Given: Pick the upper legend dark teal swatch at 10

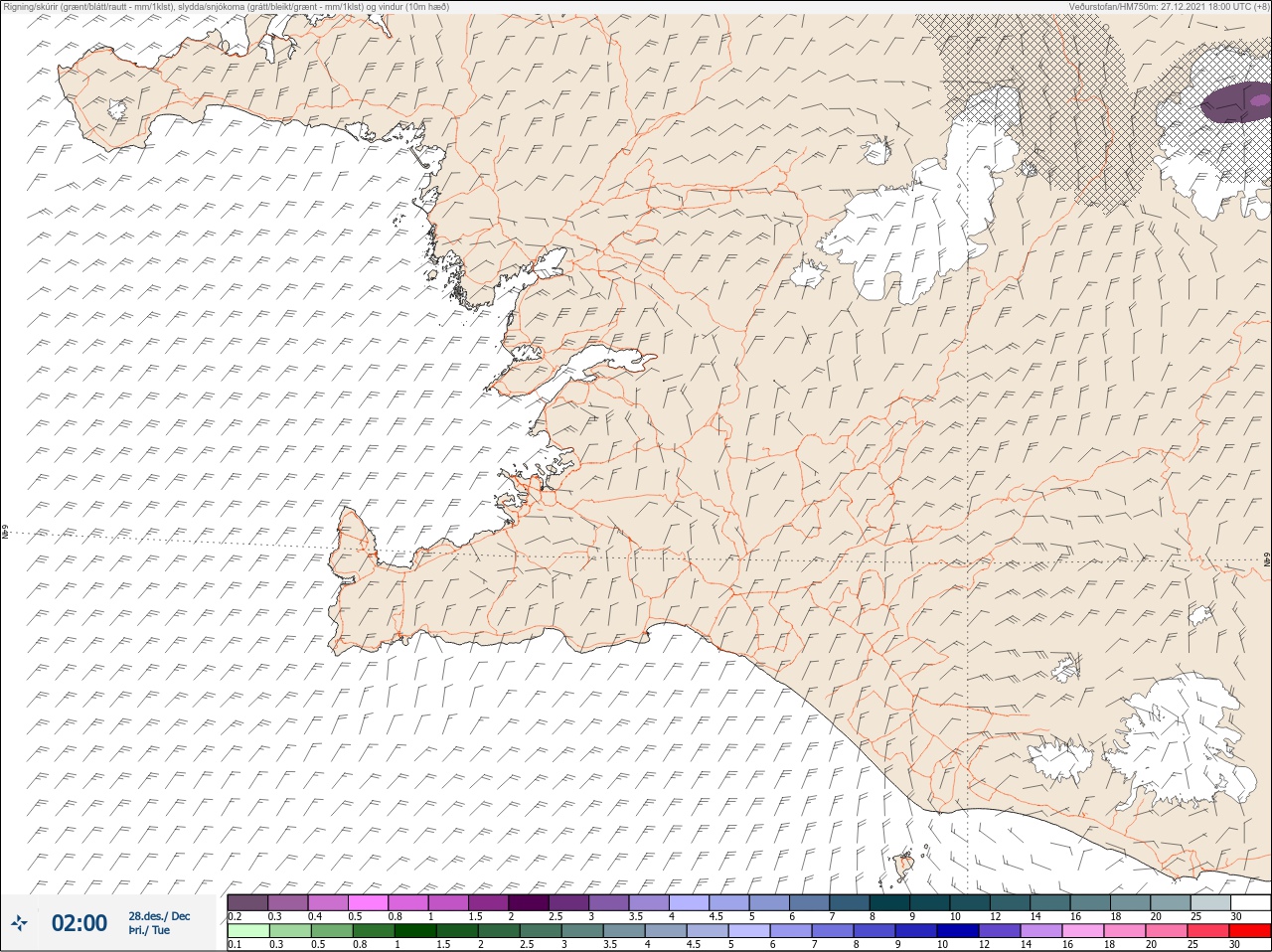Looking at the screenshot, I should coord(970,902).
